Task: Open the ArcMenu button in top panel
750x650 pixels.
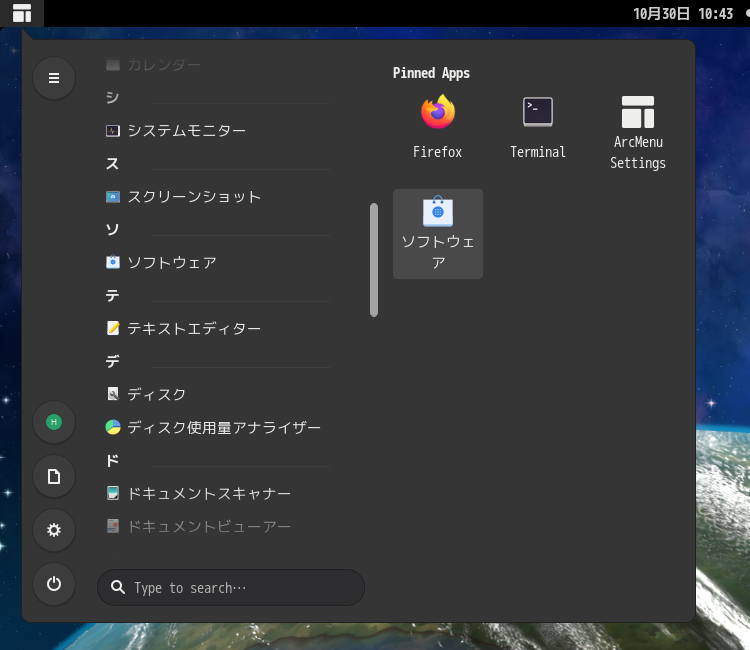Action: pos(22,13)
